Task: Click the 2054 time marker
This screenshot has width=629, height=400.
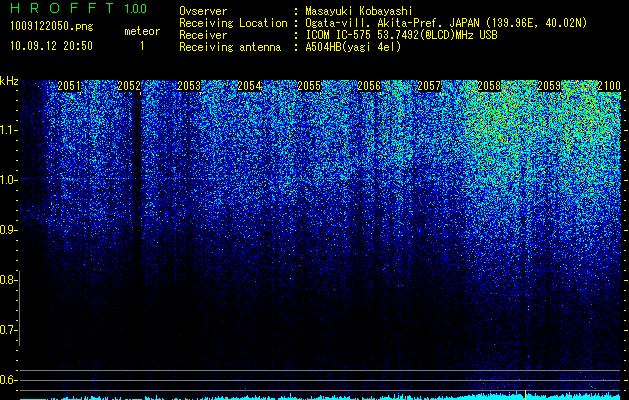Action: pyautogui.click(x=249, y=86)
